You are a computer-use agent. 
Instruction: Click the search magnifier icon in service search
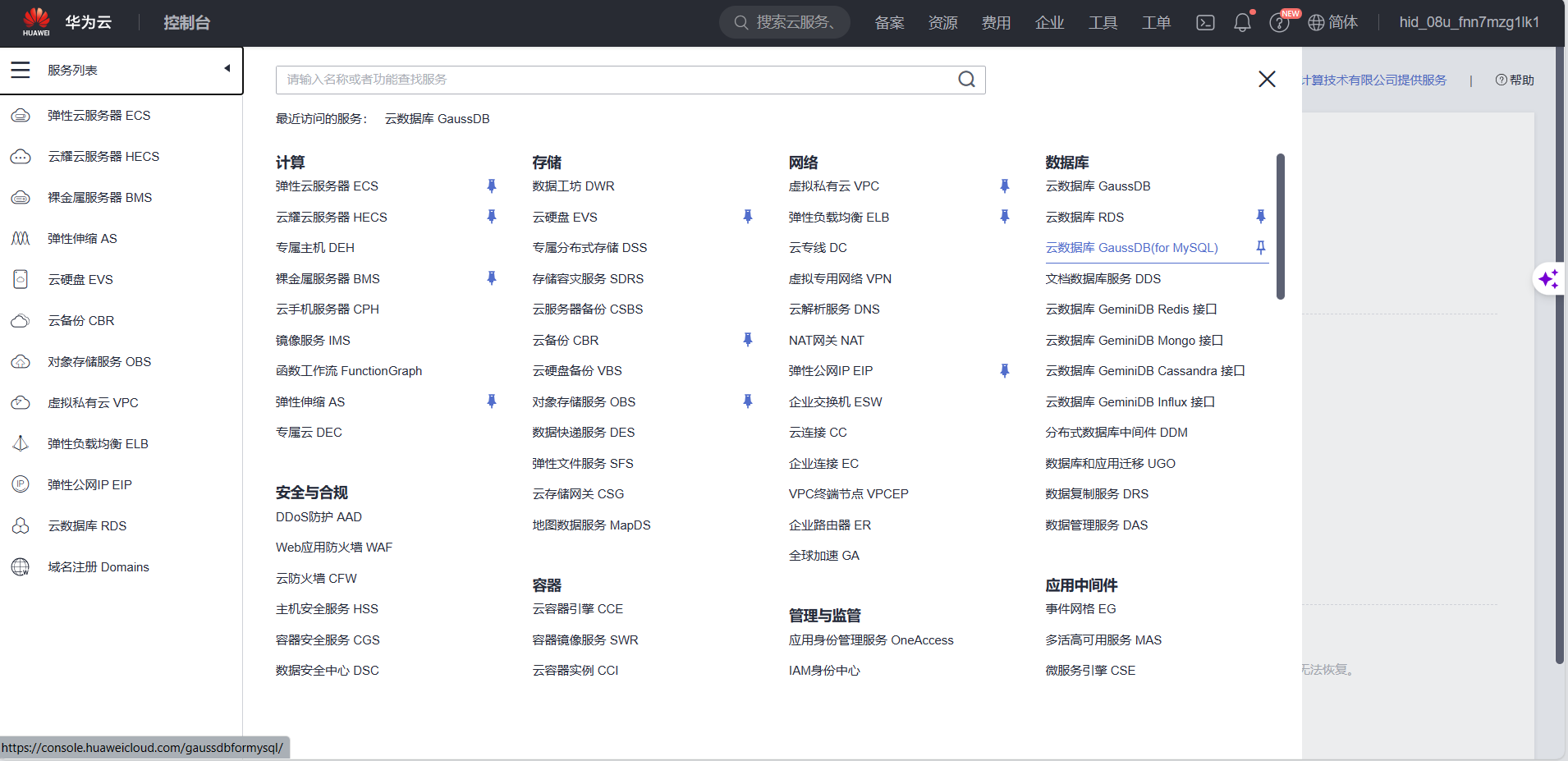(x=967, y=80)
